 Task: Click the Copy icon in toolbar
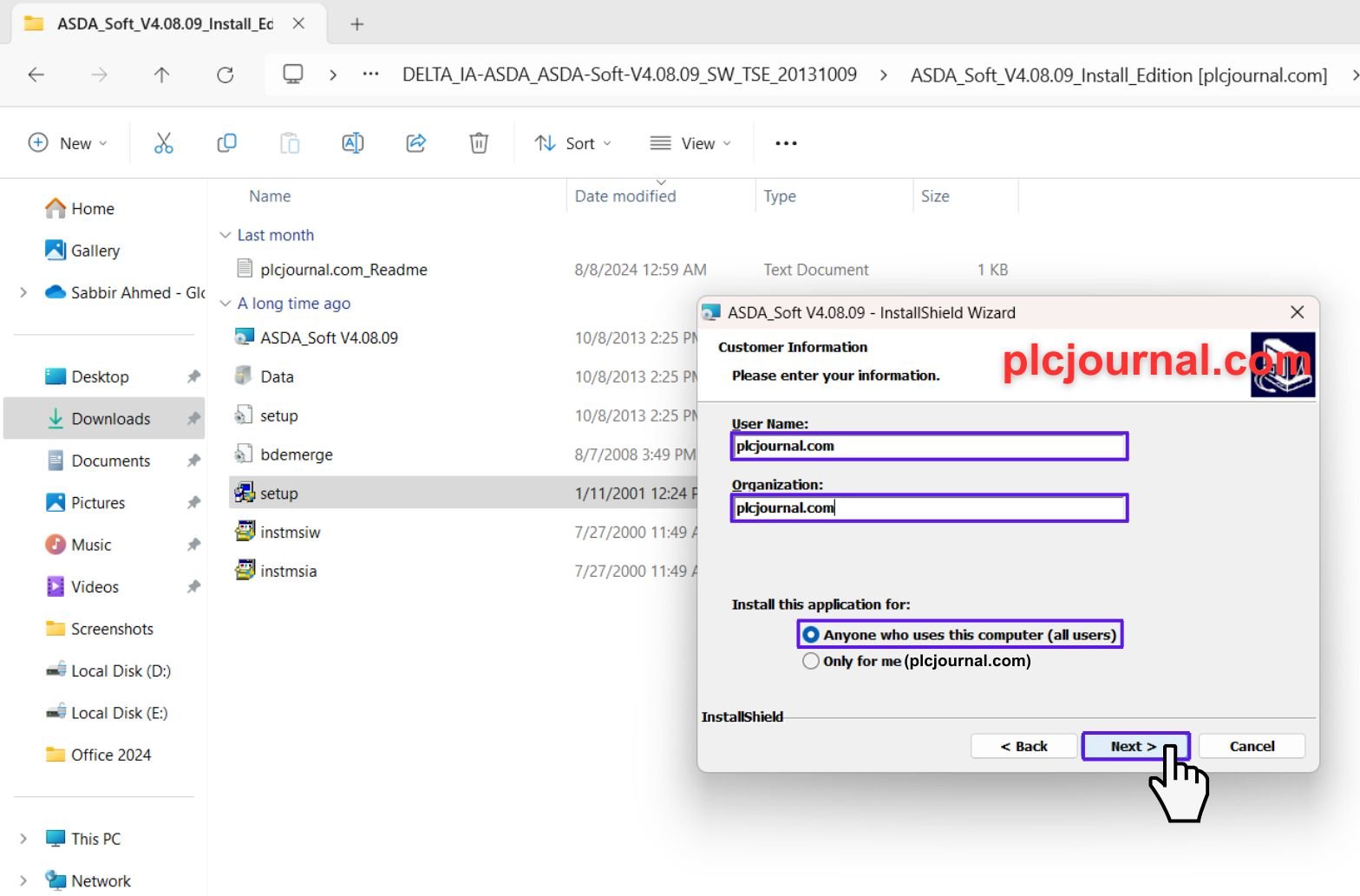coord(226,143)
